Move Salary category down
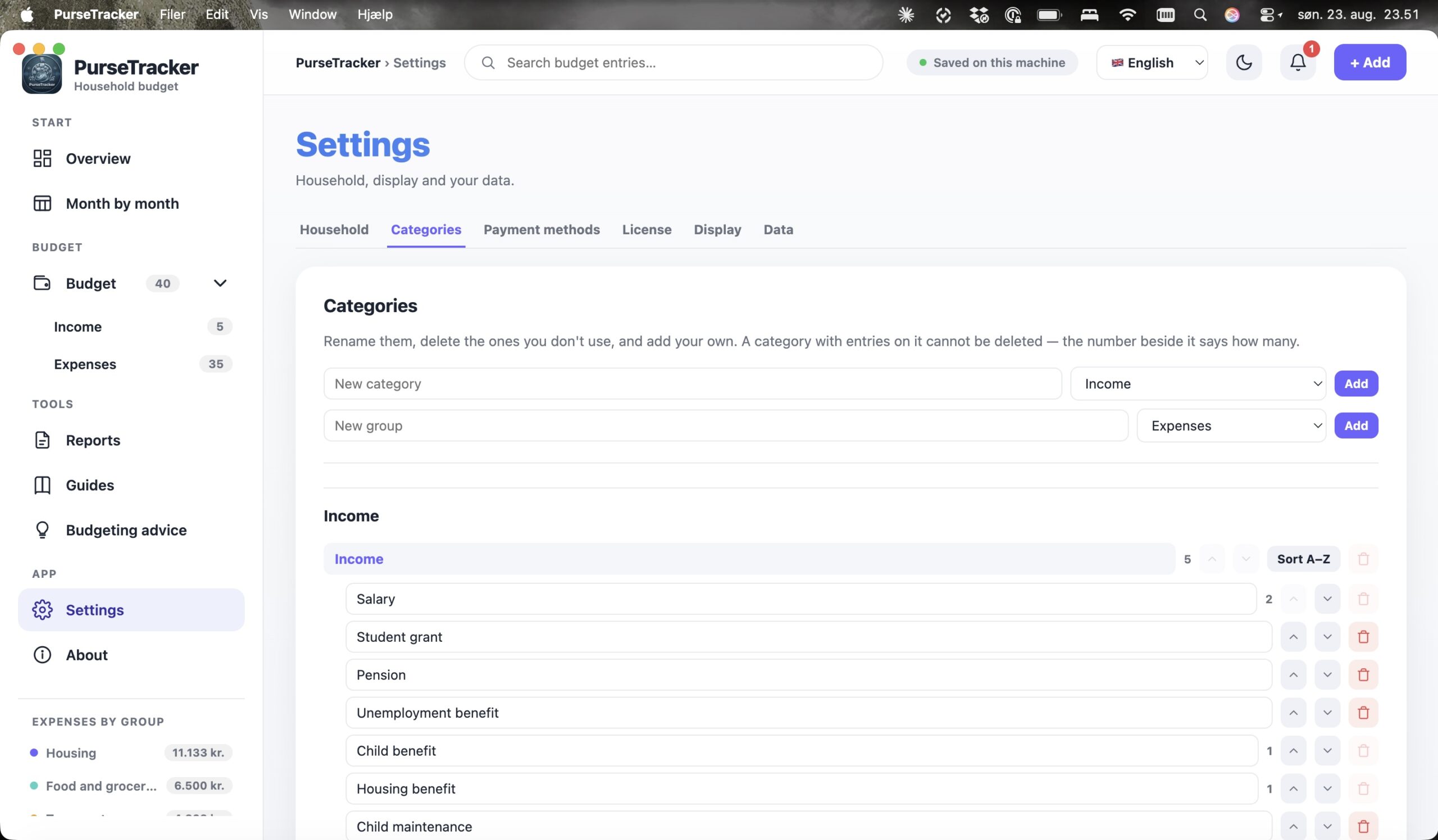Image resolution: width=1438 pixels, height=840 pixels. (x=1327, y=599)
